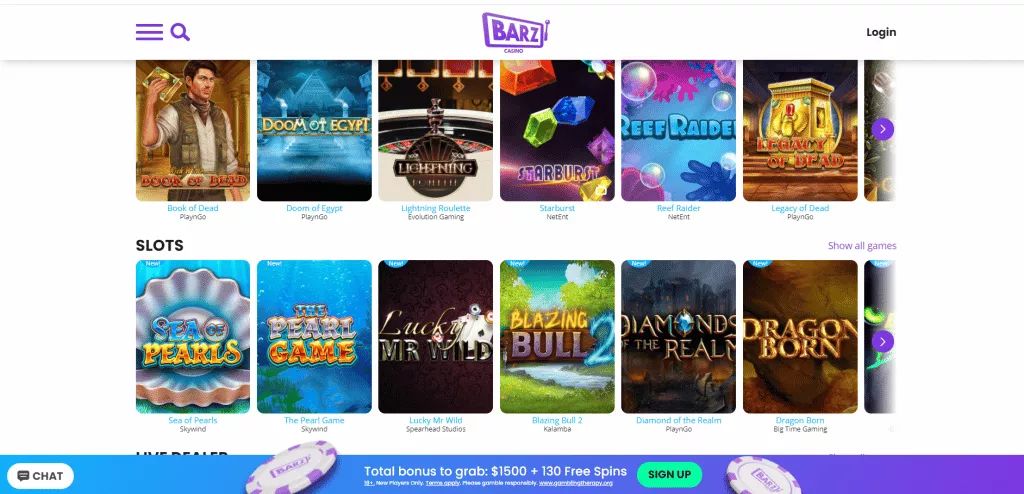This screenshot has width=1024, height=494.
Task: Launch Lightning Roulette game tile
Action: [x=436, y=131]
